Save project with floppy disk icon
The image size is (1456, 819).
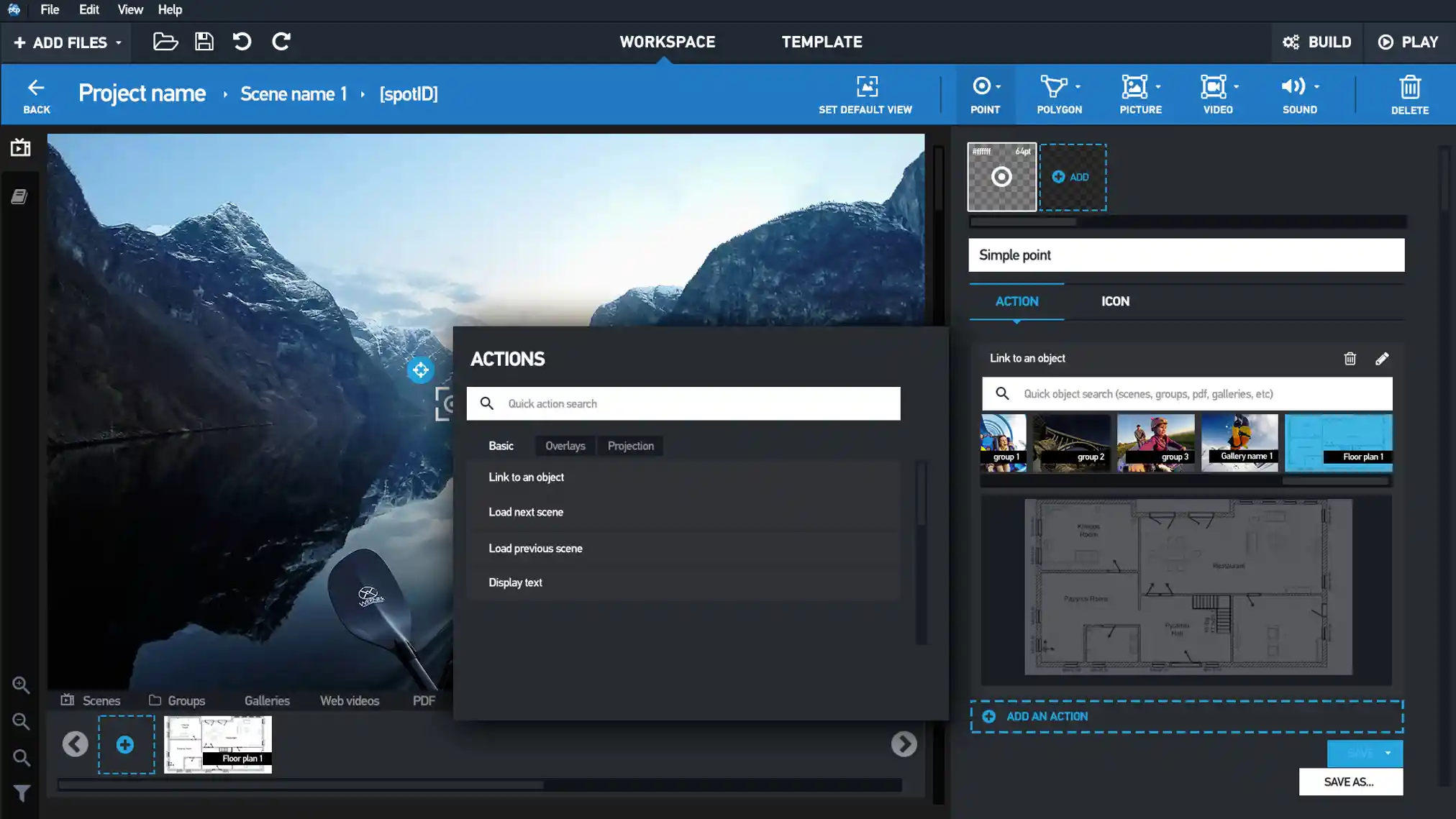pyautogui.click(x=204, y=42)
